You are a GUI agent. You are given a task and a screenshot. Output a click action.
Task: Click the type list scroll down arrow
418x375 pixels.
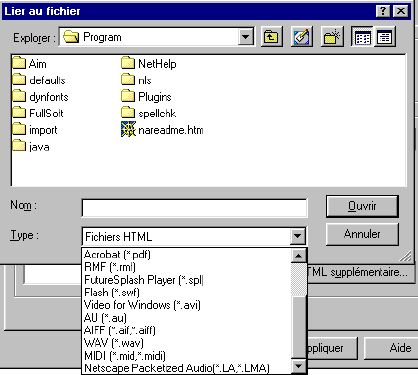(298, 366)
